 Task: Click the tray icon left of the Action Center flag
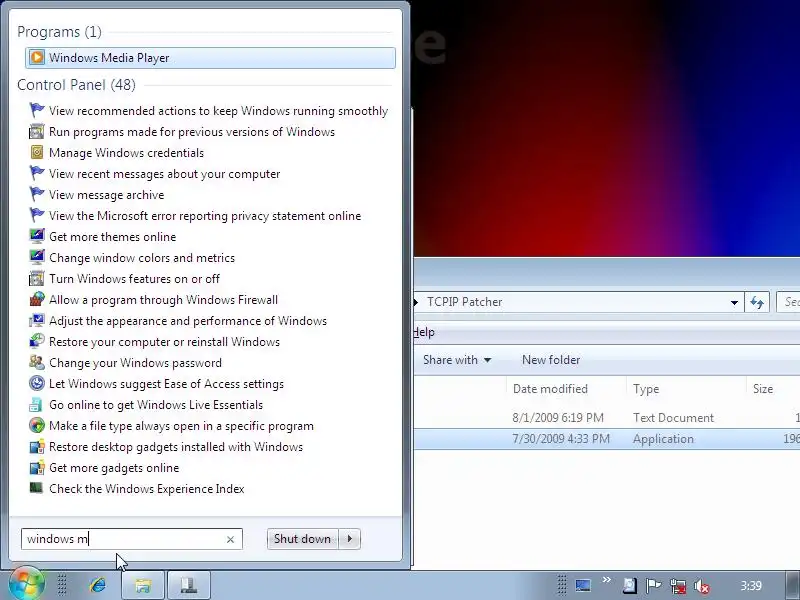630,586
